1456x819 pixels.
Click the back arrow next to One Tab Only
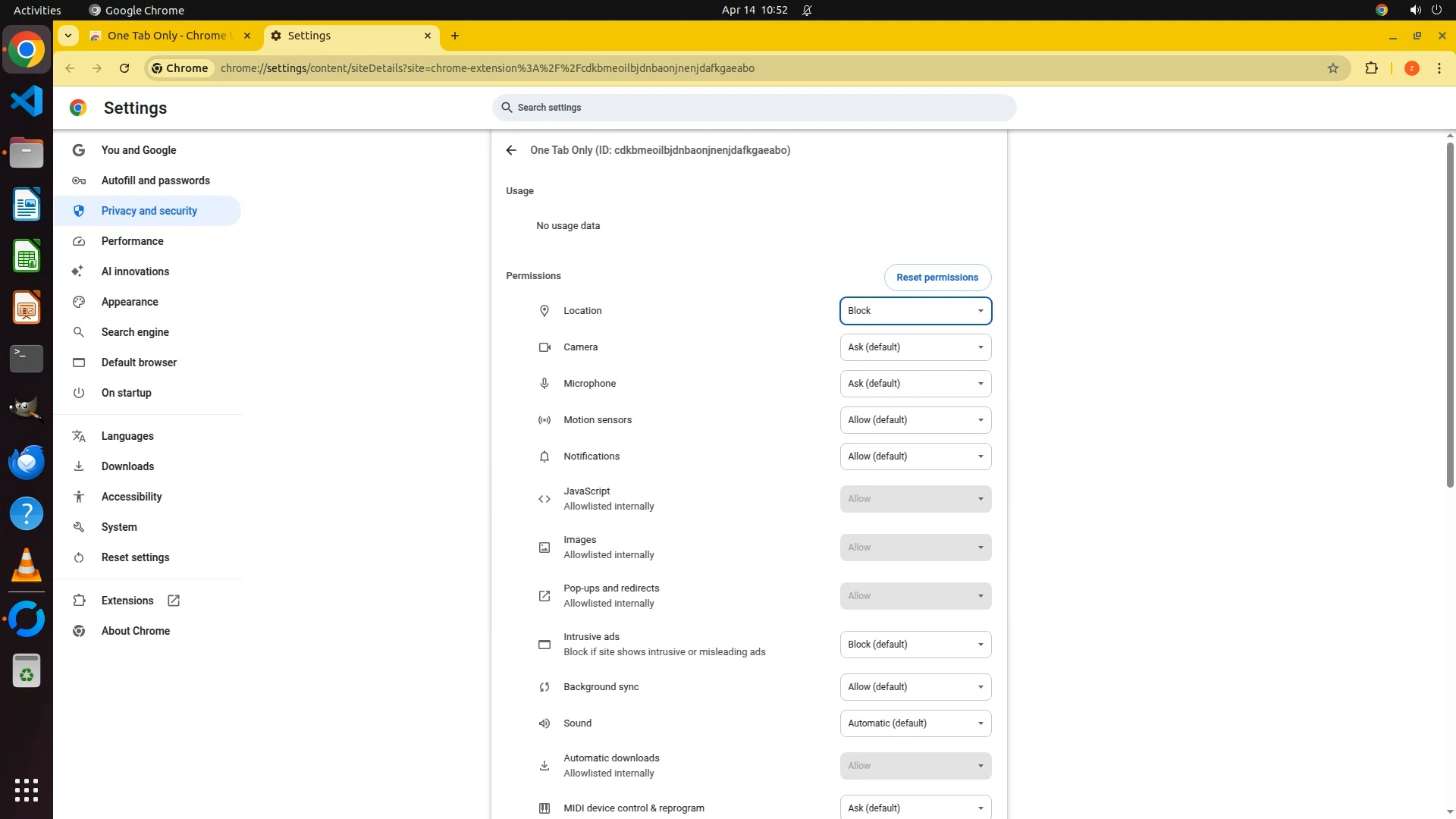coord(511,150)
